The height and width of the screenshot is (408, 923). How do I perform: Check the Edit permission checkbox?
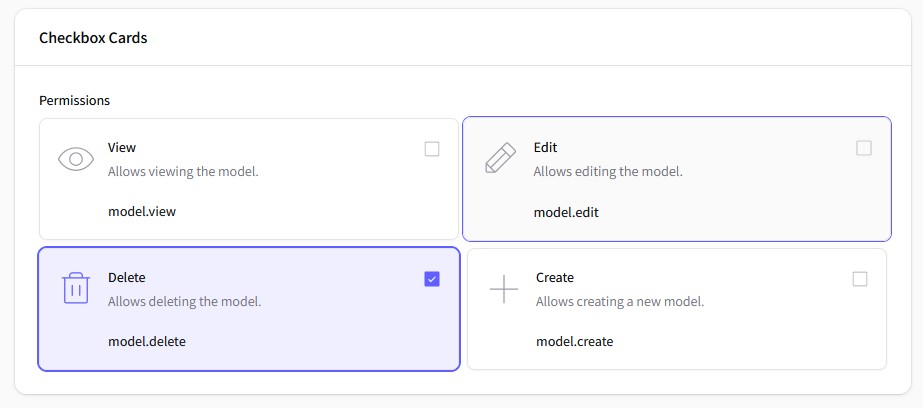864,148
